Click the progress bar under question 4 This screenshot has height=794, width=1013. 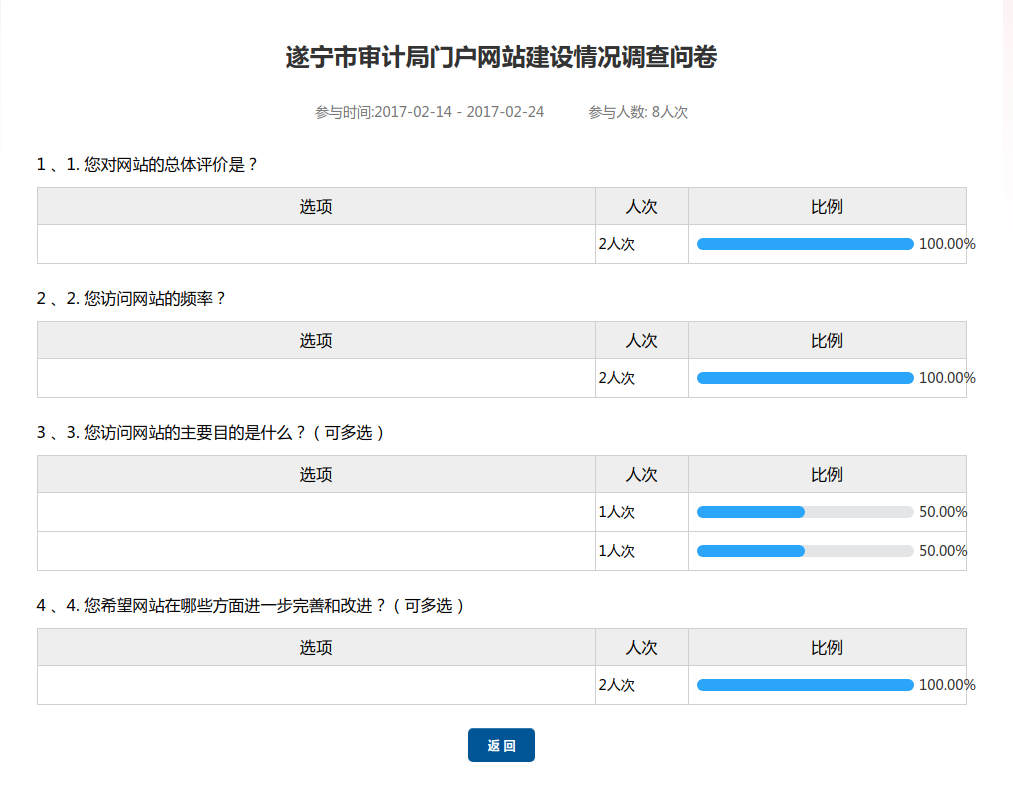[805, 685]
